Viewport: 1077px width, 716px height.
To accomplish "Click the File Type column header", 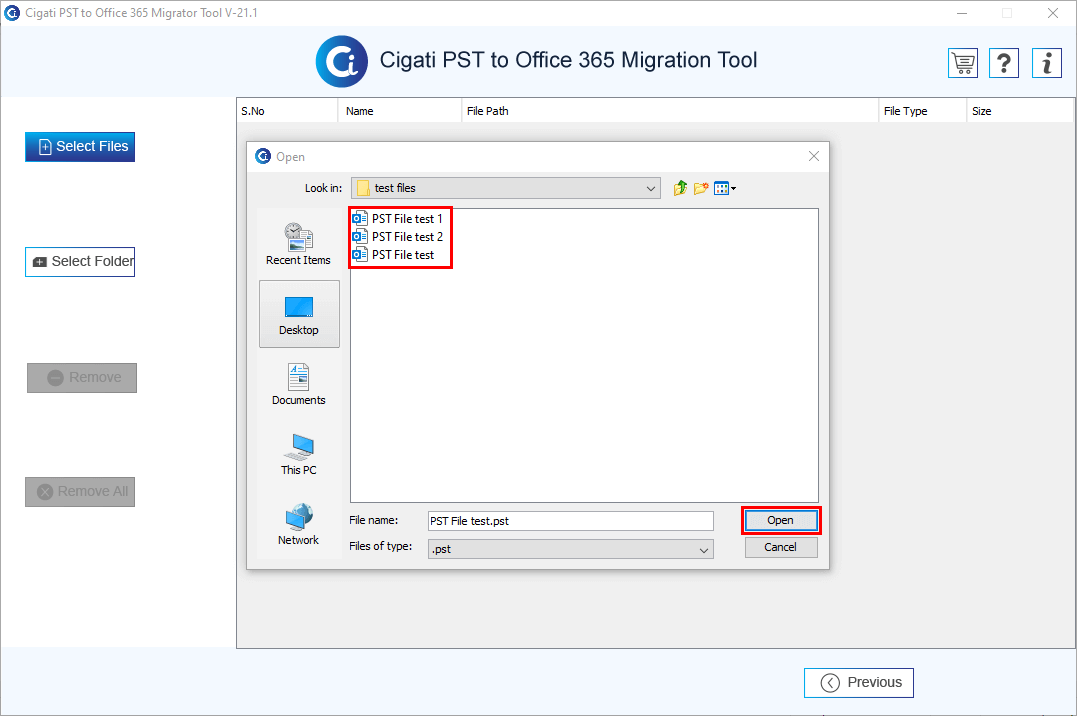I will (922, 111).
